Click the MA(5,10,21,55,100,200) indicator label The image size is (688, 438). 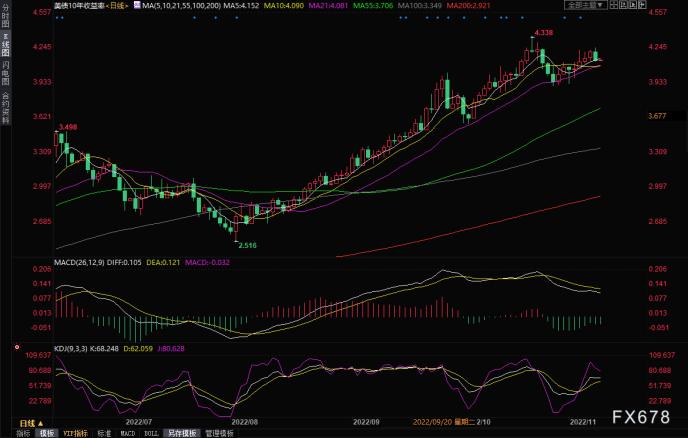[182, 6]
